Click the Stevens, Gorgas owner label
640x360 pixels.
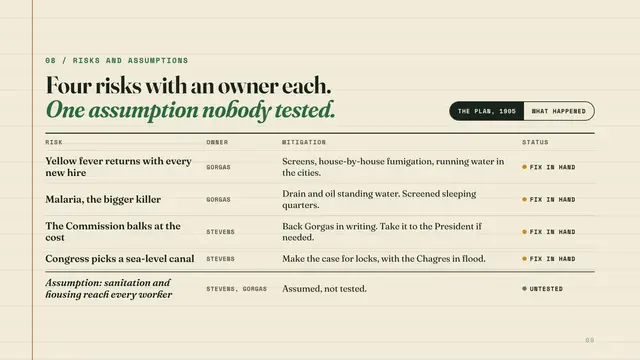[236, 289]
